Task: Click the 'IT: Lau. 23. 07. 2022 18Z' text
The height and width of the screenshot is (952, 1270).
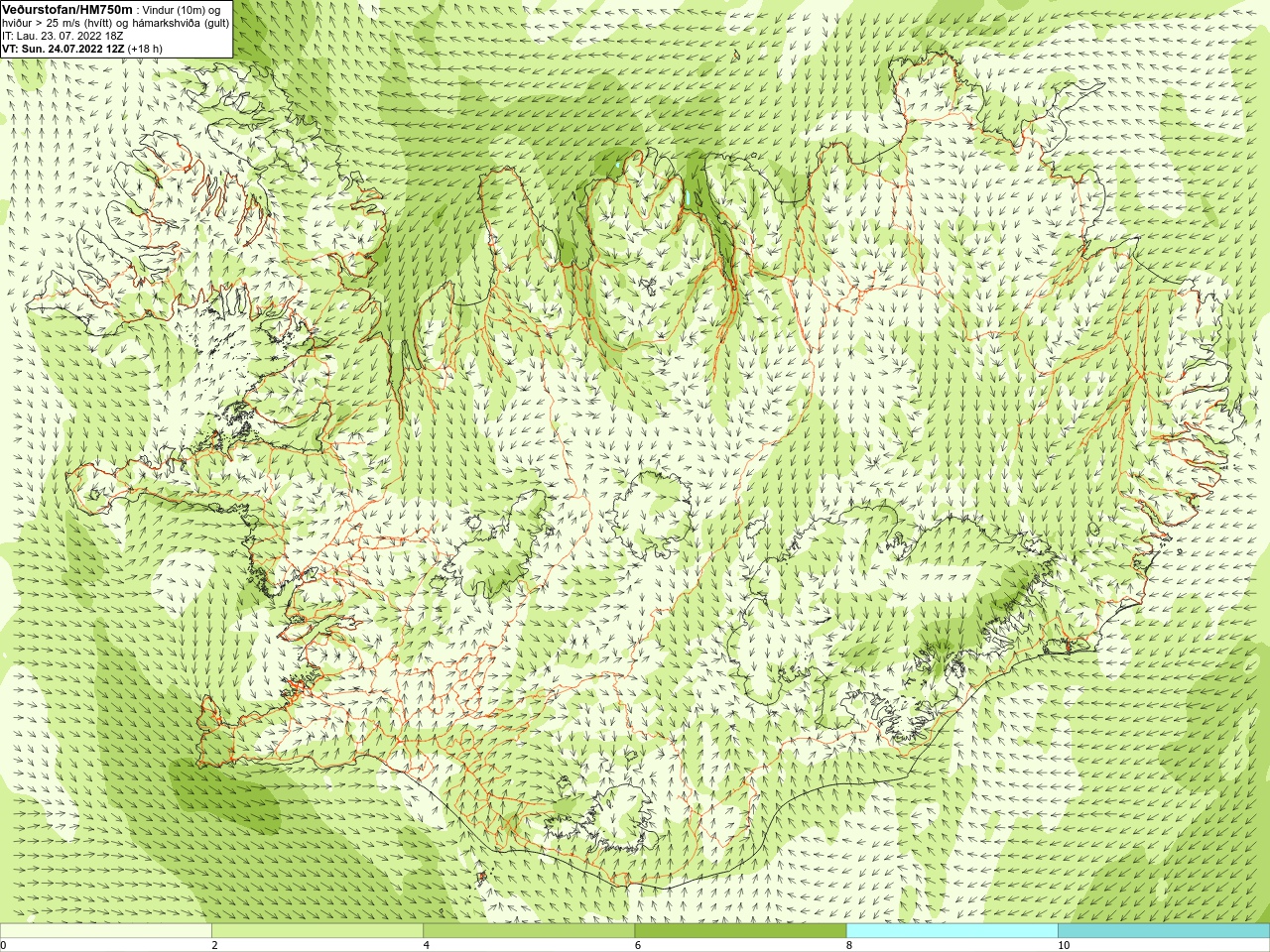Action: 63,36
